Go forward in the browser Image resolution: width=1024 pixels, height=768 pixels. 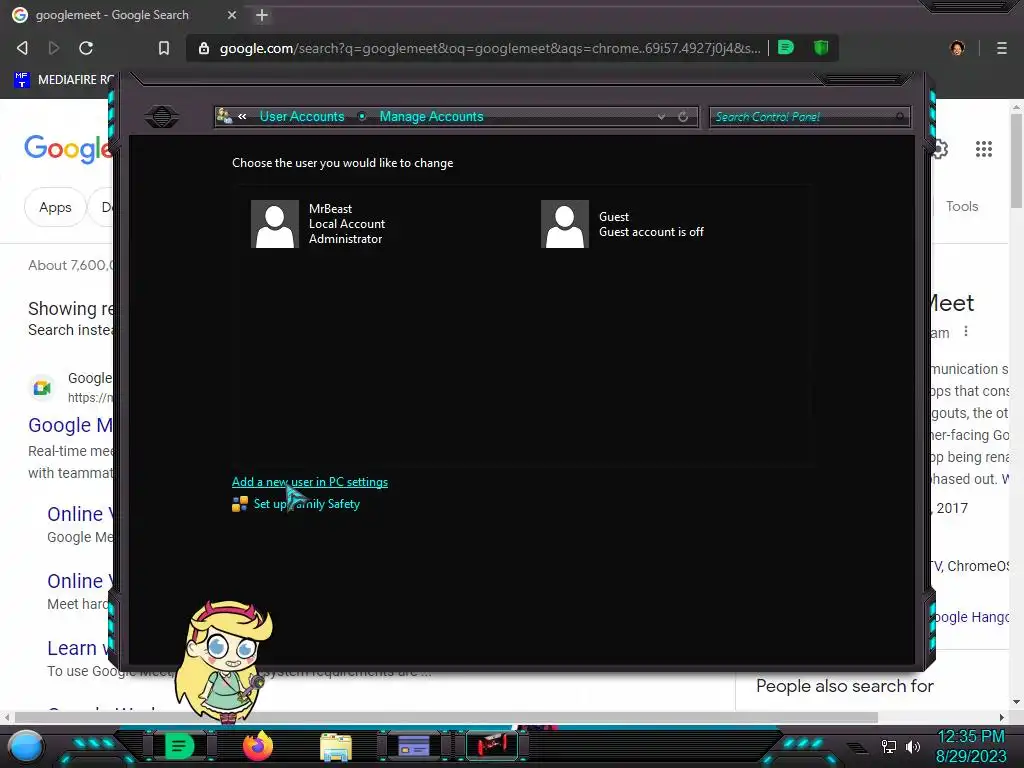[54, 48]
